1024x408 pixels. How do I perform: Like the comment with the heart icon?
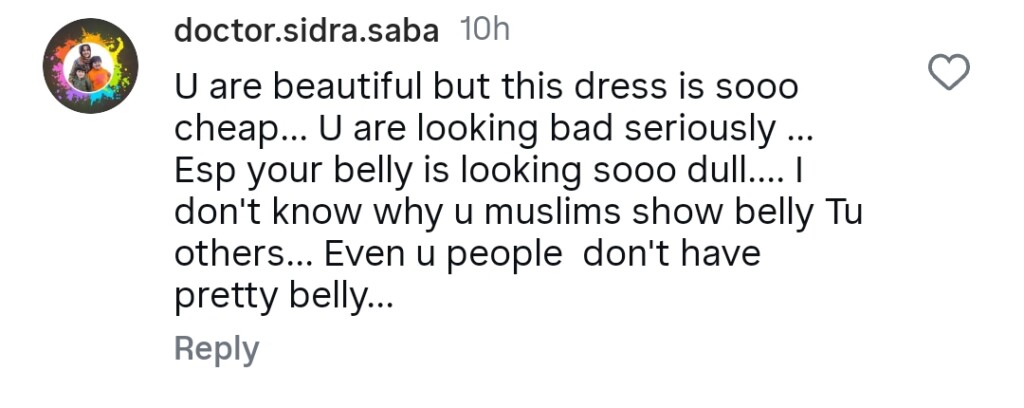click(949, 73)
